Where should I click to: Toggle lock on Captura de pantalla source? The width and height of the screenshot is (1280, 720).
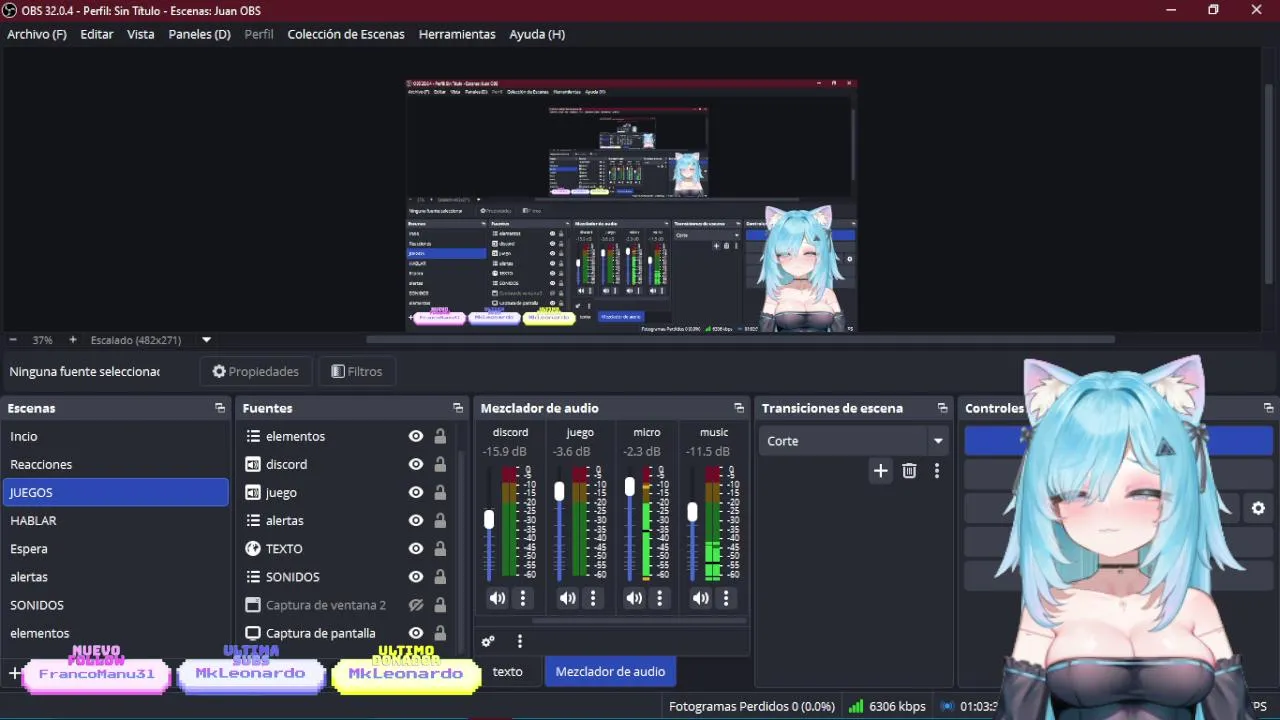tap(440, 633)
